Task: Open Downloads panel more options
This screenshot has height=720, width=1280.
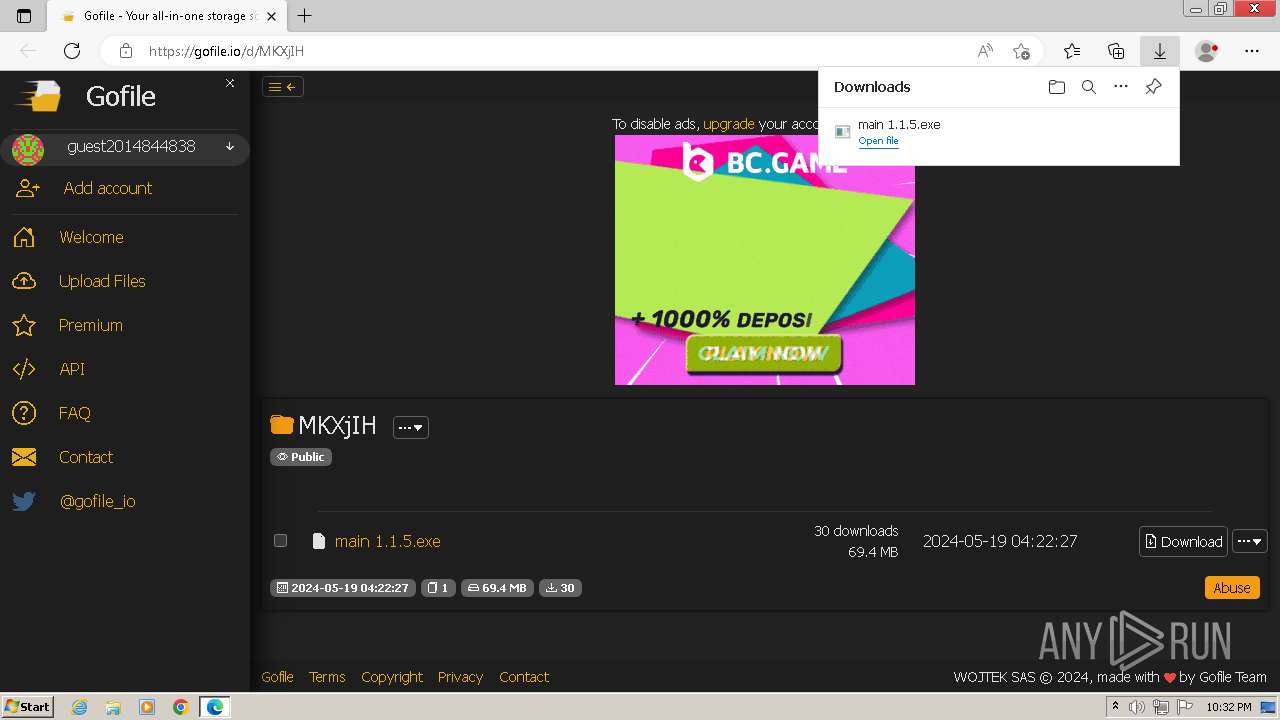Action: point(1121,87)
